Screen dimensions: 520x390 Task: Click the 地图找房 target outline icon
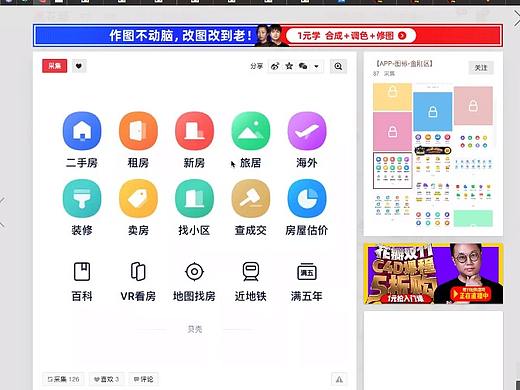coord(194,271)
